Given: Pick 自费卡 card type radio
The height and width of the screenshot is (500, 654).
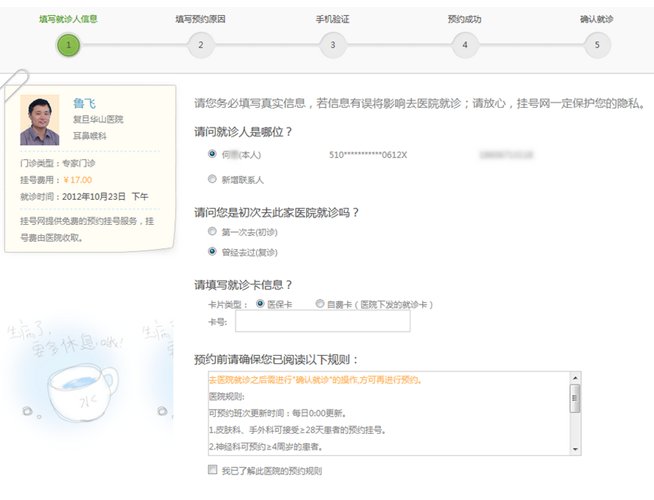Looking at the screenshot, I should pos(320,304).
